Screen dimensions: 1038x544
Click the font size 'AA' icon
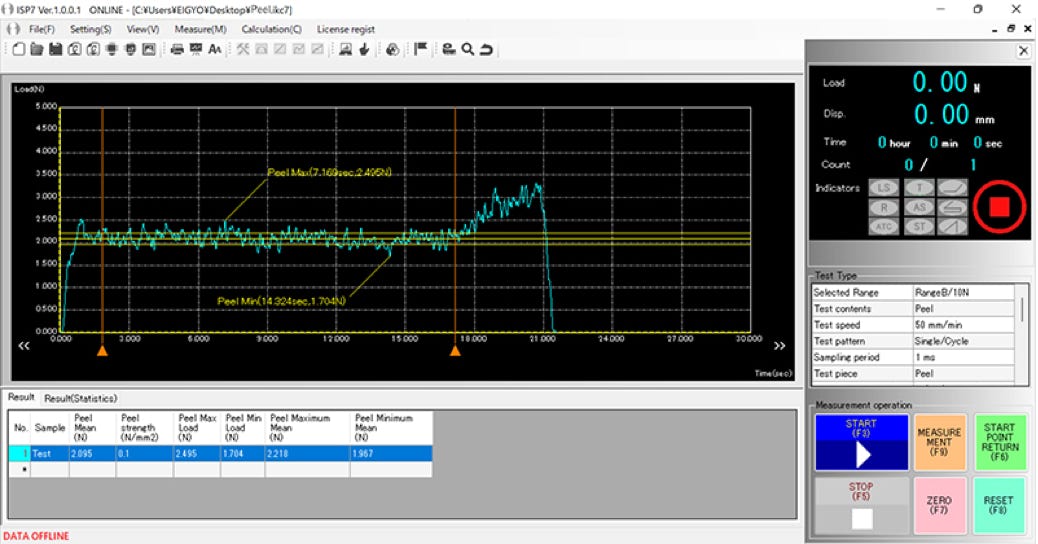point(215,49)
